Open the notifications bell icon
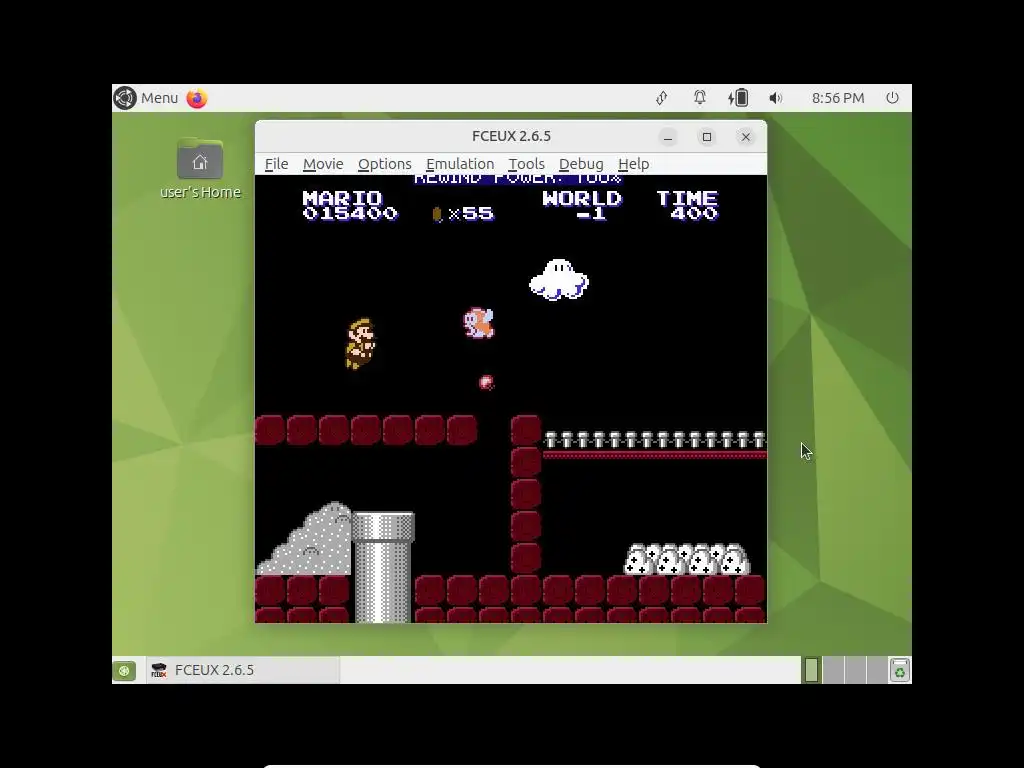Screen dimensions: 1024x768 pyautogui.click(x=699, y=98)
